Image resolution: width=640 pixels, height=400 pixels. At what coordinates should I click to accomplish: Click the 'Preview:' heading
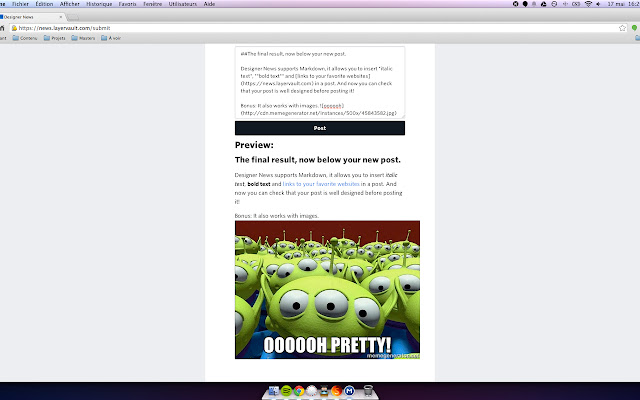coord(254,145)
